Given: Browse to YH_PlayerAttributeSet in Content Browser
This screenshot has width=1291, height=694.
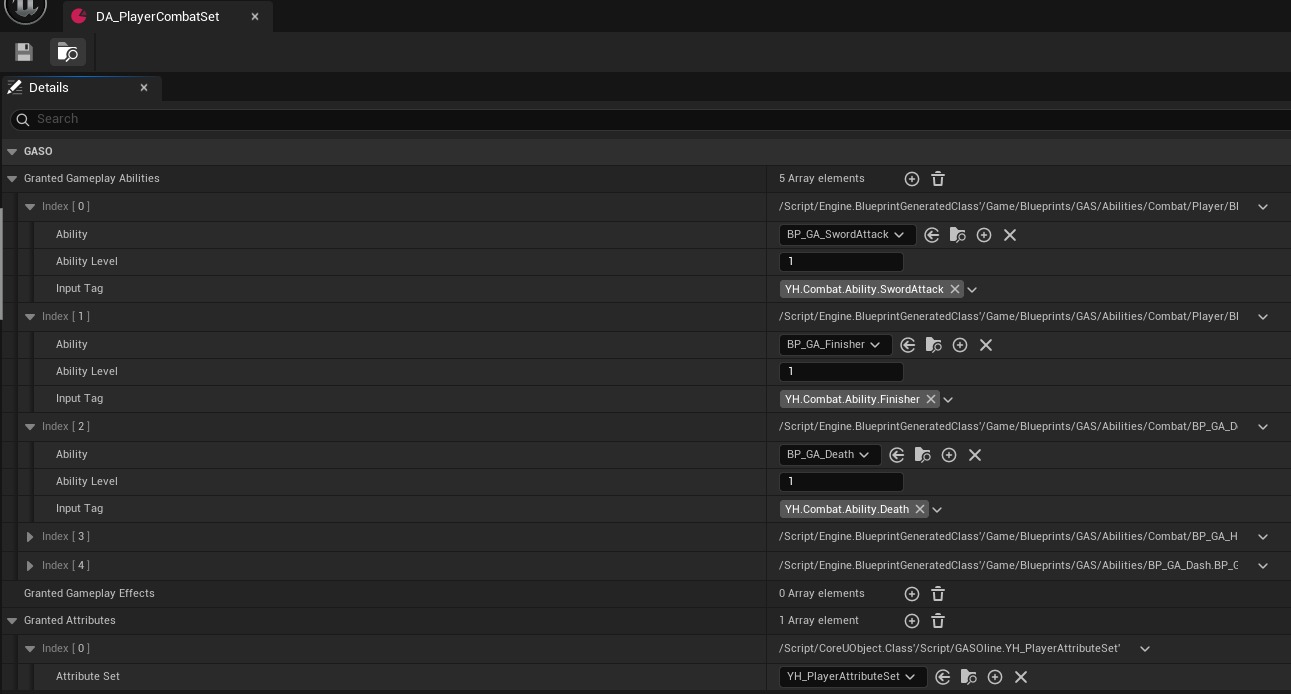Looking at the screenshot, I should (x=969, y=677).
